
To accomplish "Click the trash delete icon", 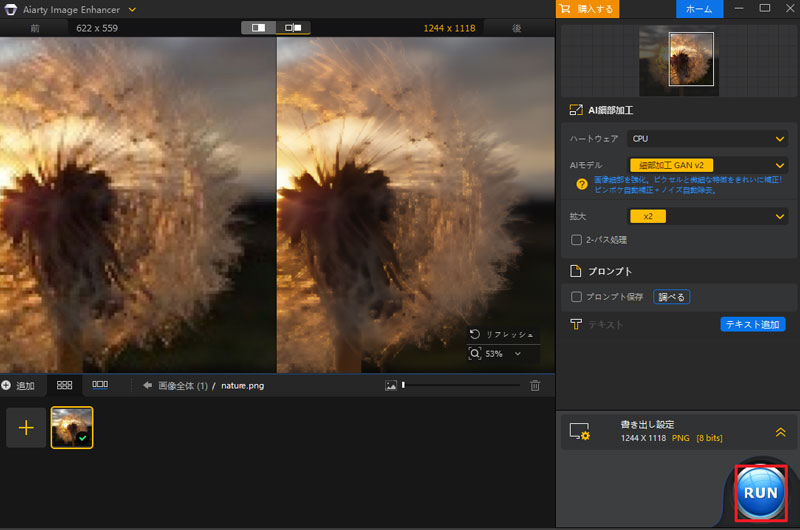I will [535, 385].
